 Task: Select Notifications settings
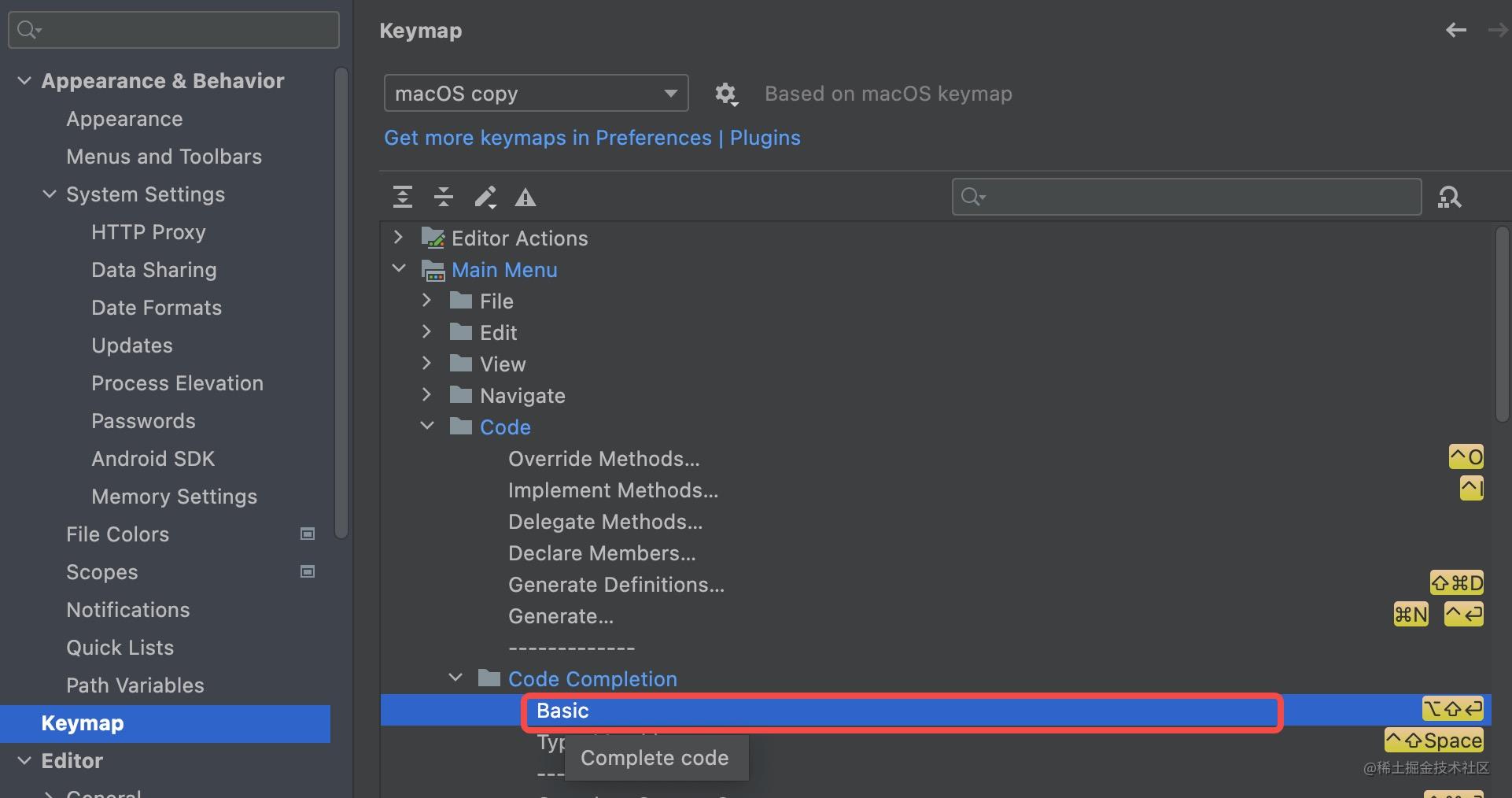point(127,610)
